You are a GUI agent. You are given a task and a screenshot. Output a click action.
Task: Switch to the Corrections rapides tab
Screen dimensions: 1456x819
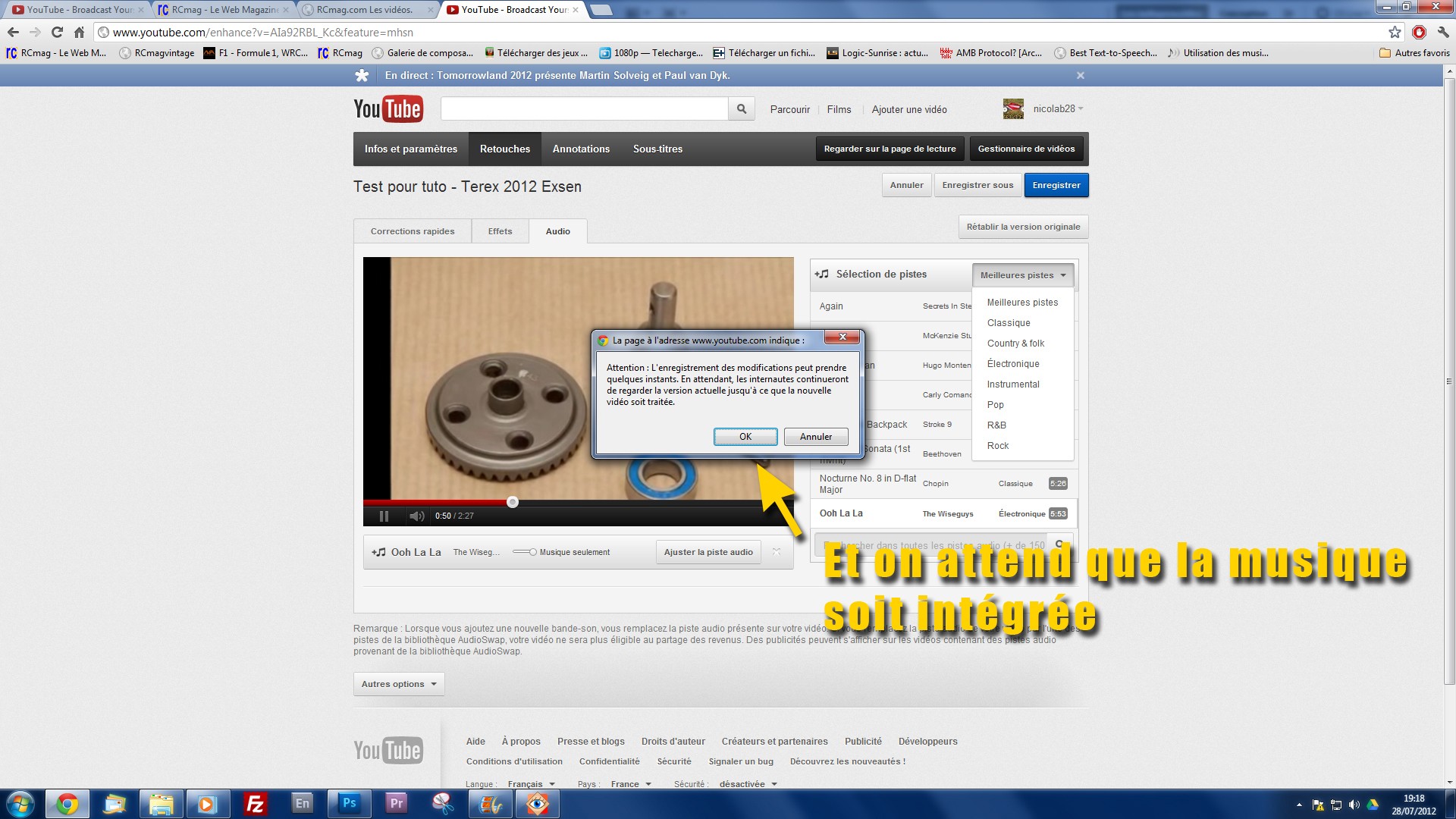(x=413, y=231)
